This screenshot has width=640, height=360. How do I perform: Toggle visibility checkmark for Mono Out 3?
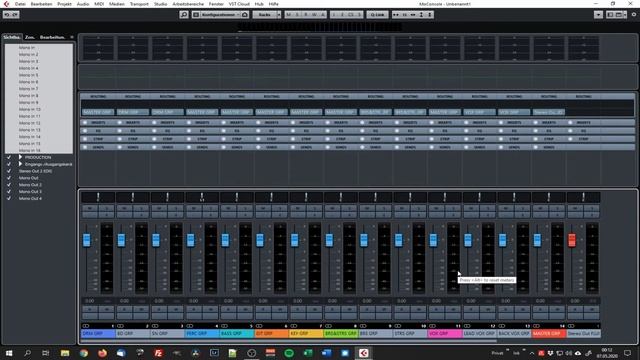[x=9, y=191]
